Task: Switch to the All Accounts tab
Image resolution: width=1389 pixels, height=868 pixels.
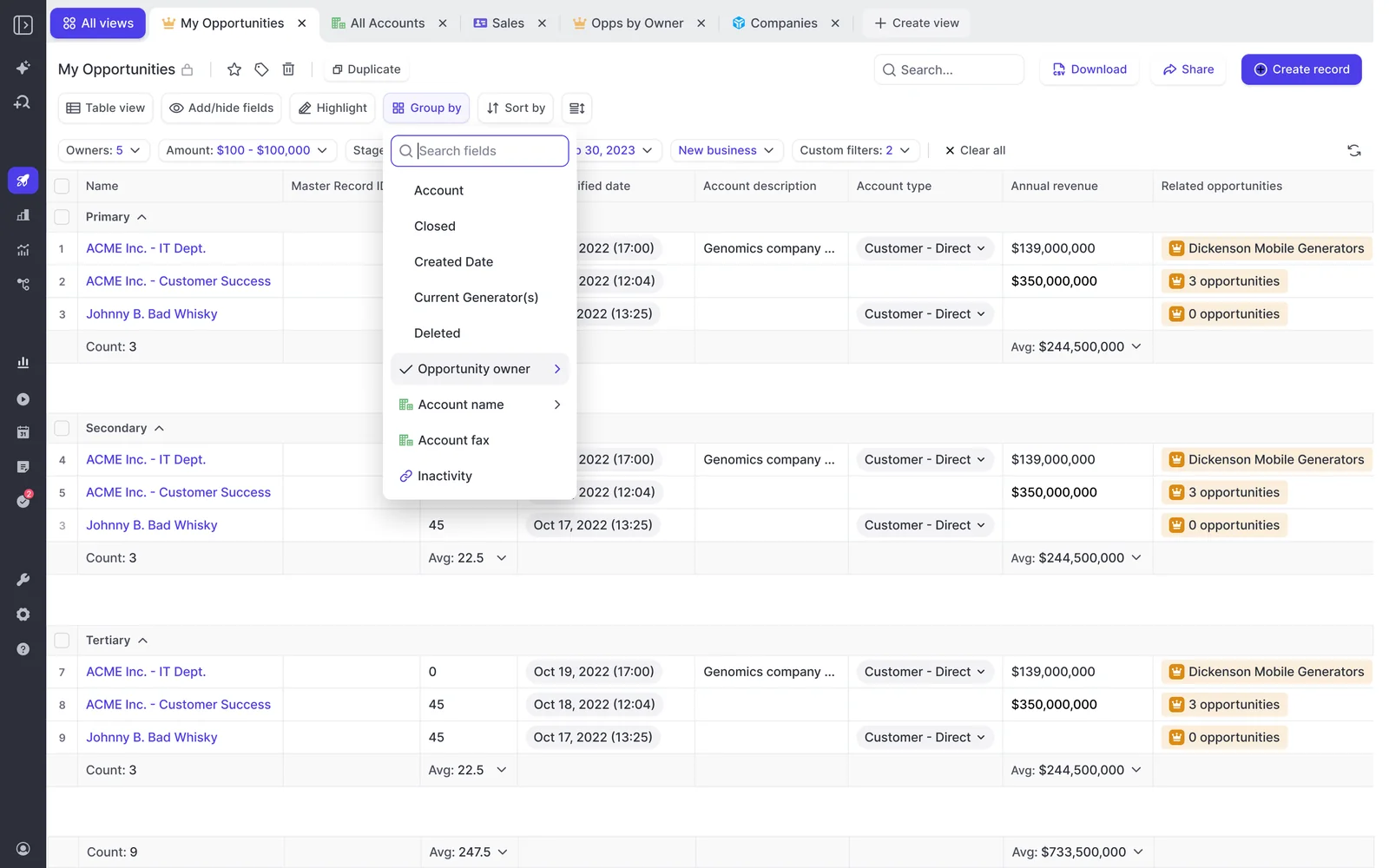Action: [x=387, y=23]
